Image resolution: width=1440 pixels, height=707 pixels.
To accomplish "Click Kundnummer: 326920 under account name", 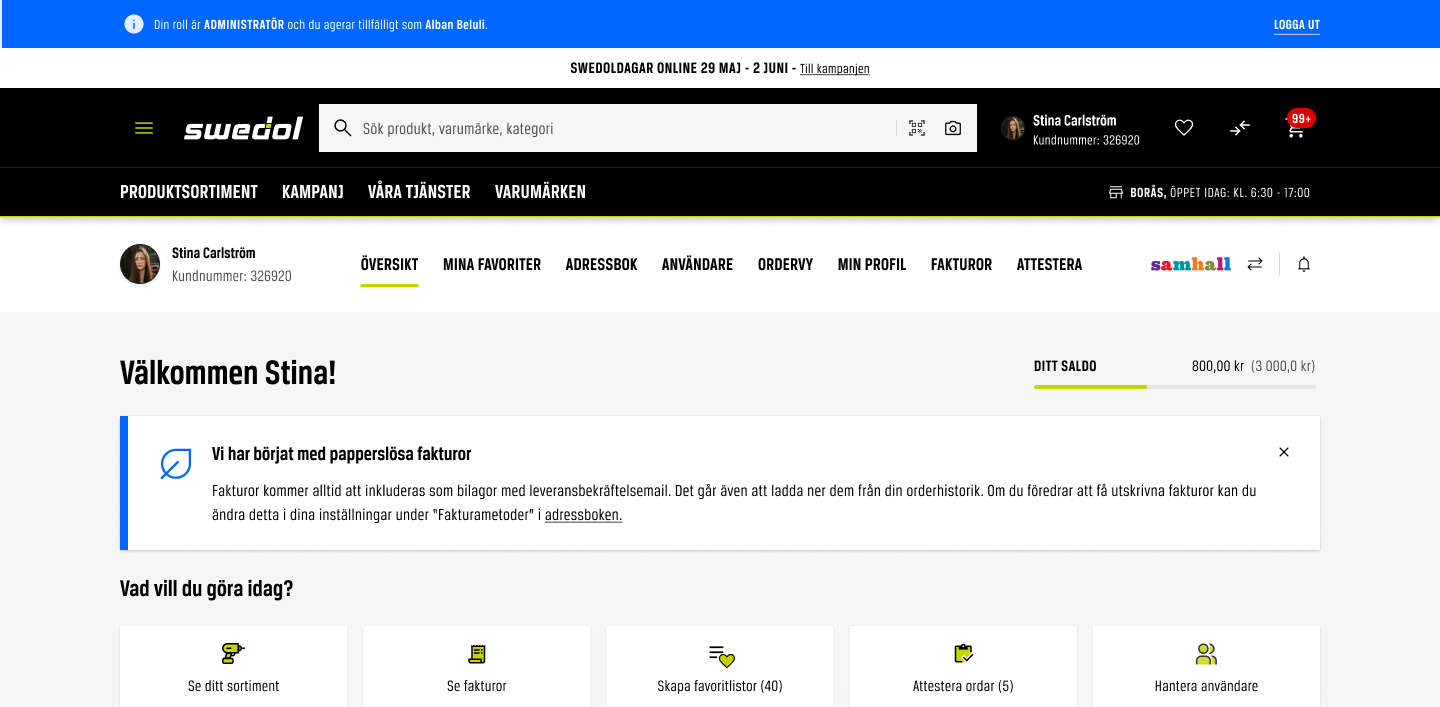I will tap(232, 276).
